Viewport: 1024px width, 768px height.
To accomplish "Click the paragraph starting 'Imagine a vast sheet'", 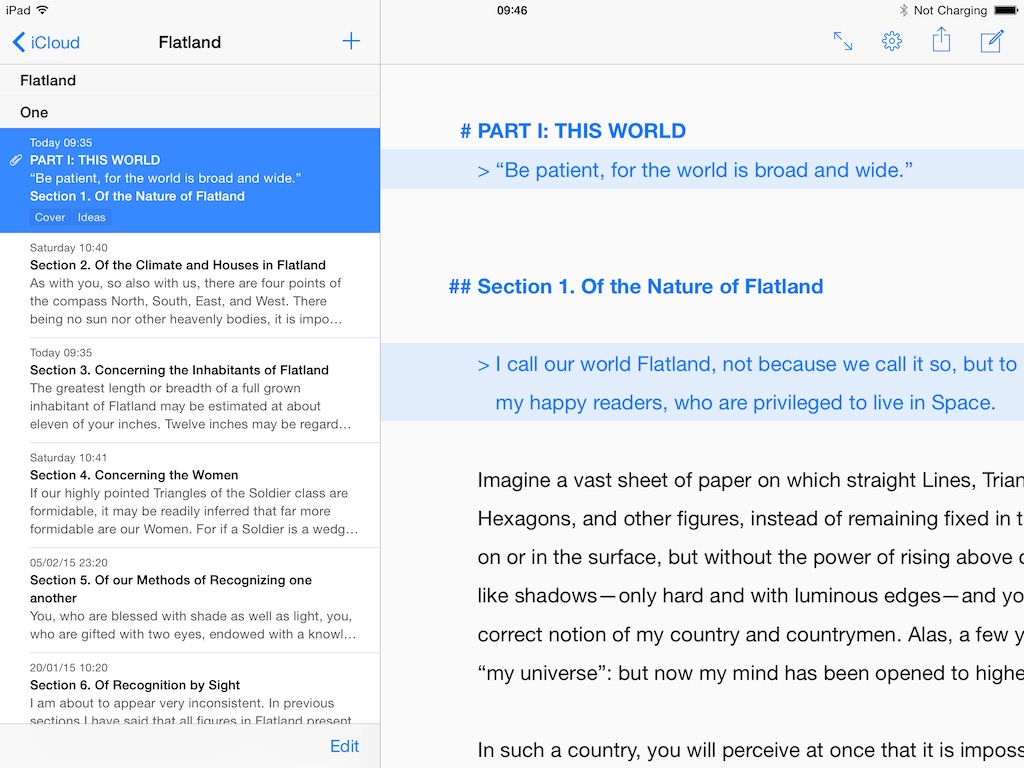I will click(750, 576).
